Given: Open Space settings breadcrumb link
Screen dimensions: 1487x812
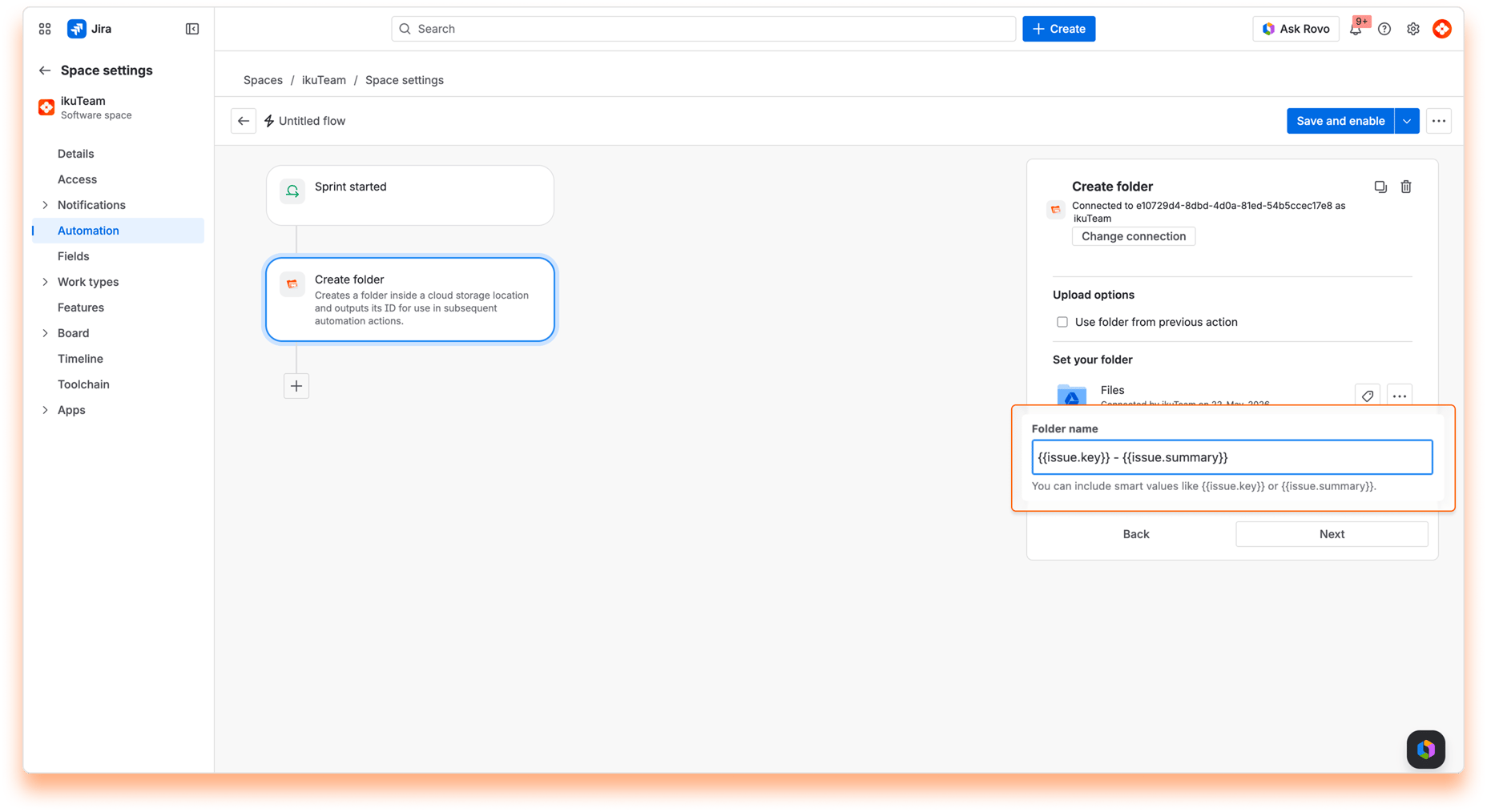Looking at the screenshot, I should (x=405, y=80).
